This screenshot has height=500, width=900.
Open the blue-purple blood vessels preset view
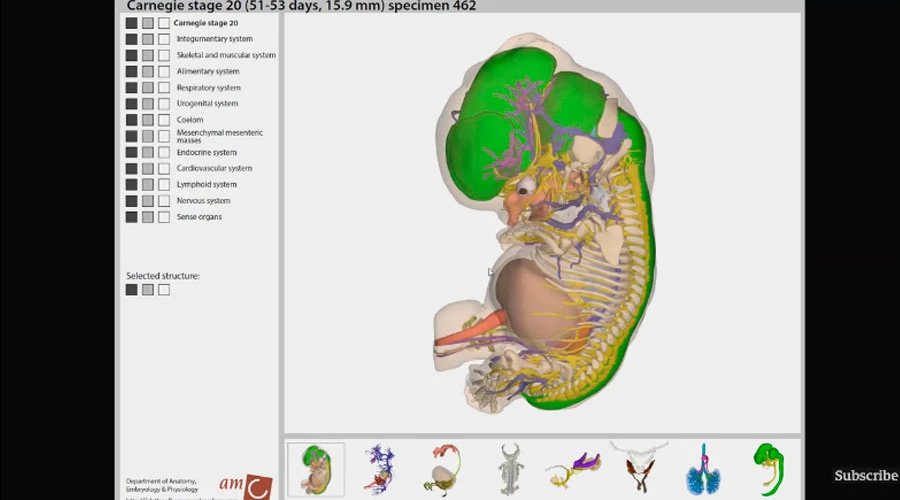(x=379, y=469)
